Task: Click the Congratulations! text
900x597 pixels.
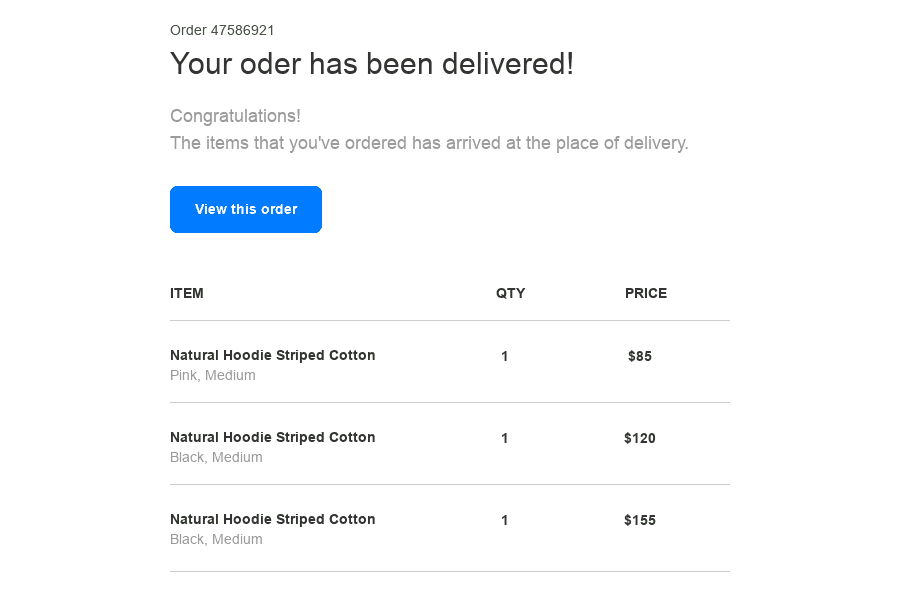Action: (235, 116)
